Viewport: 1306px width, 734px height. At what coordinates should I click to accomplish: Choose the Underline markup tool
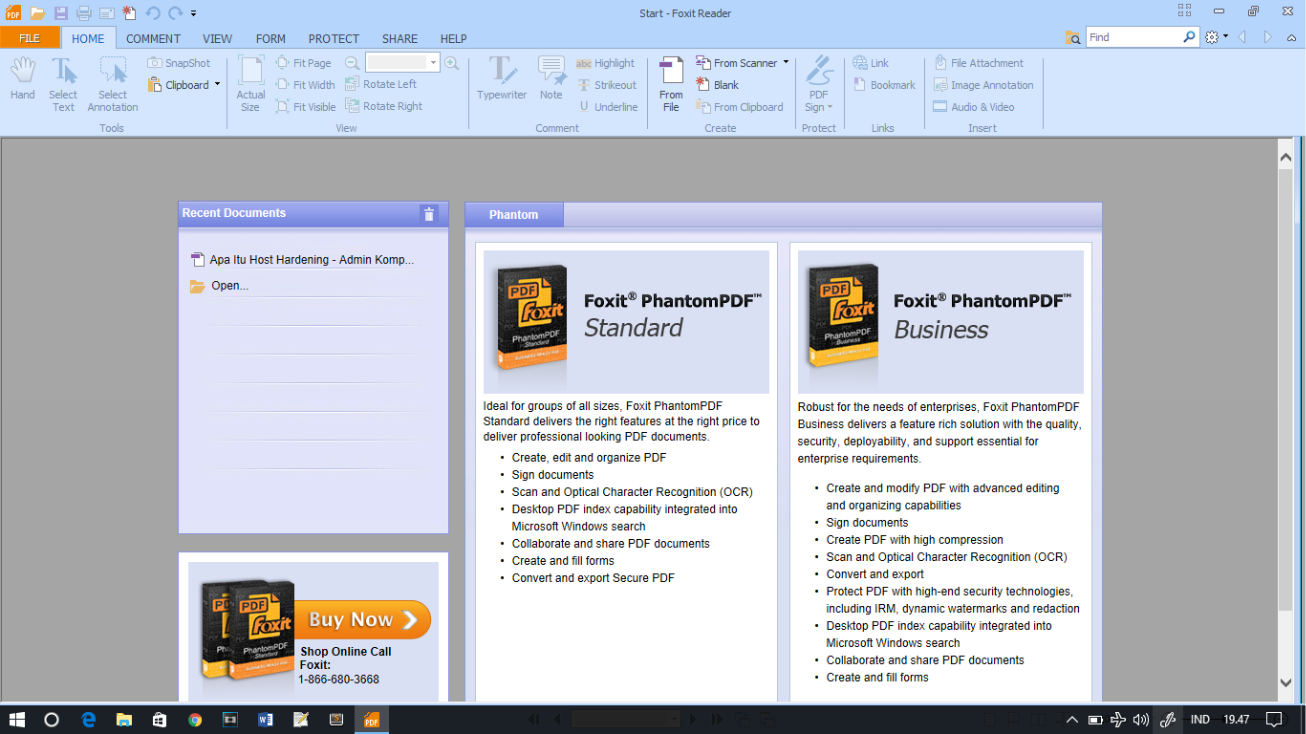pos(607,107)
